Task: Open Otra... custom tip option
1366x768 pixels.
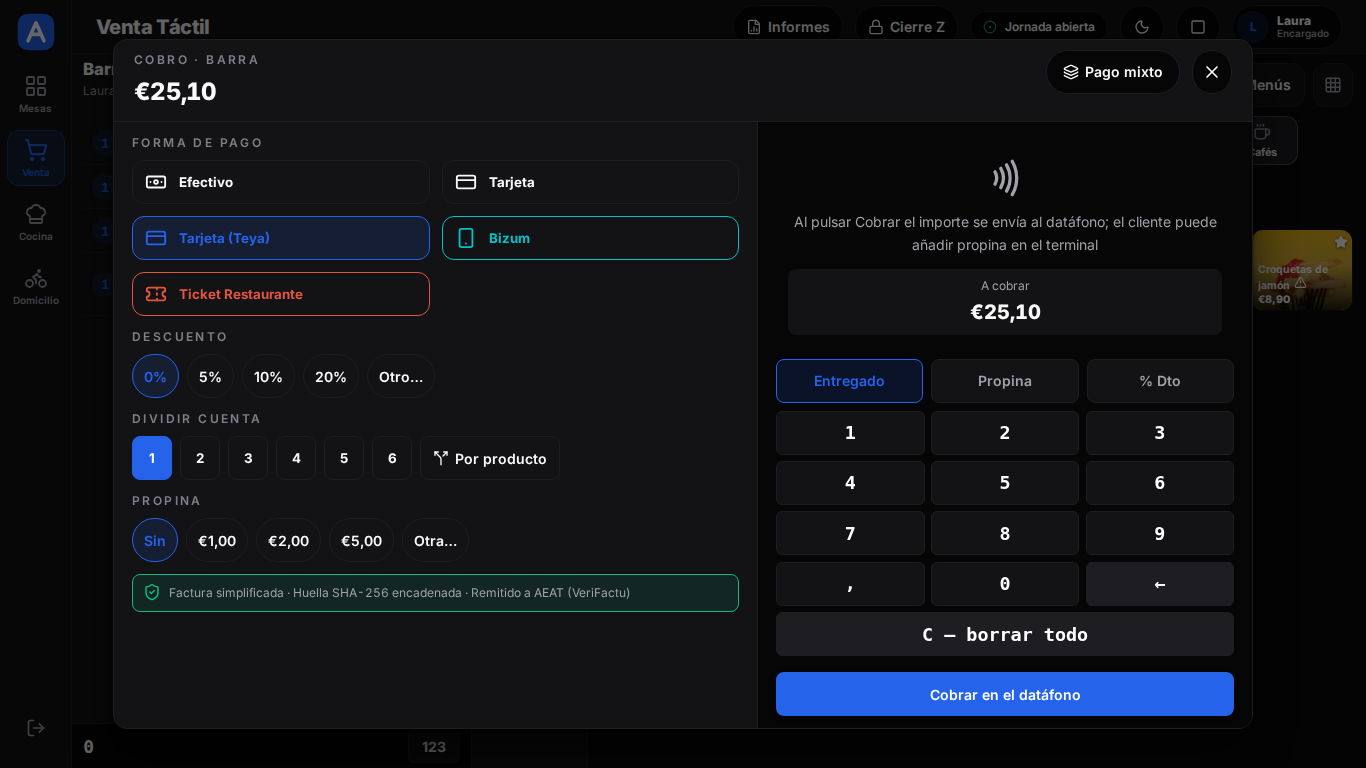Action: point(435,540)
